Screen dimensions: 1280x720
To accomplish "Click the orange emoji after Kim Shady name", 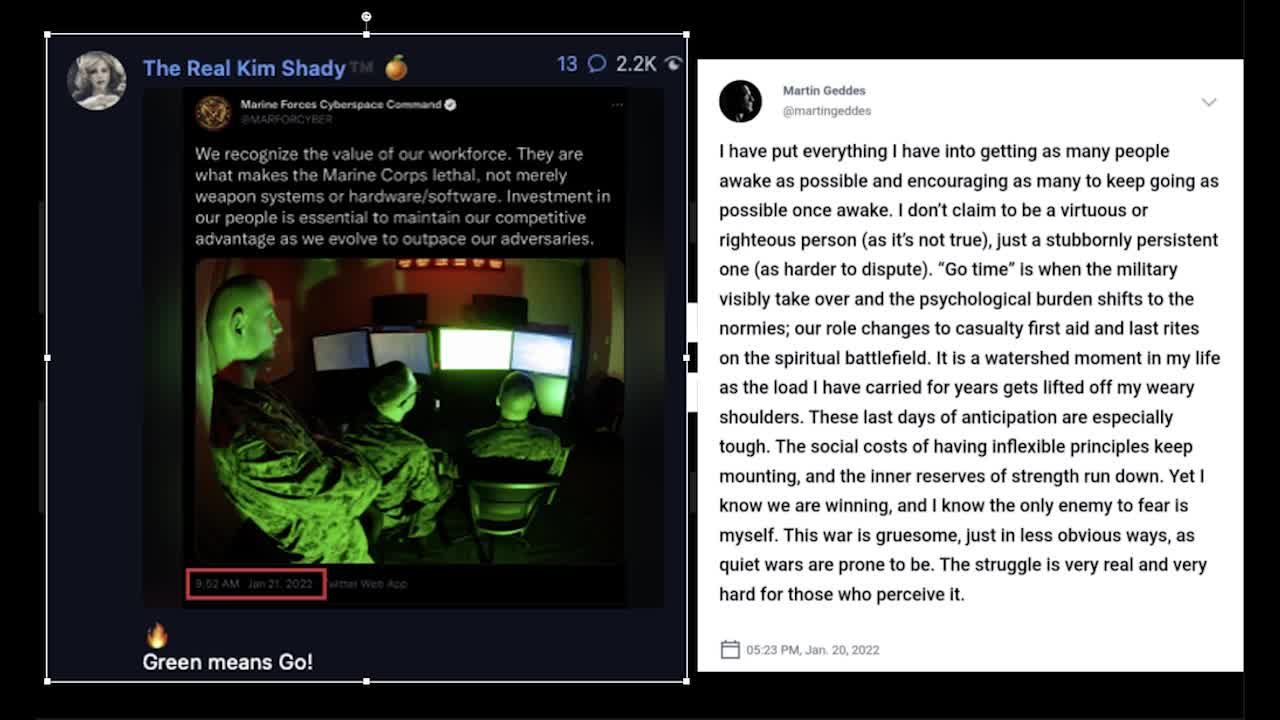I will pyautogui.click(x=396, y=68).
